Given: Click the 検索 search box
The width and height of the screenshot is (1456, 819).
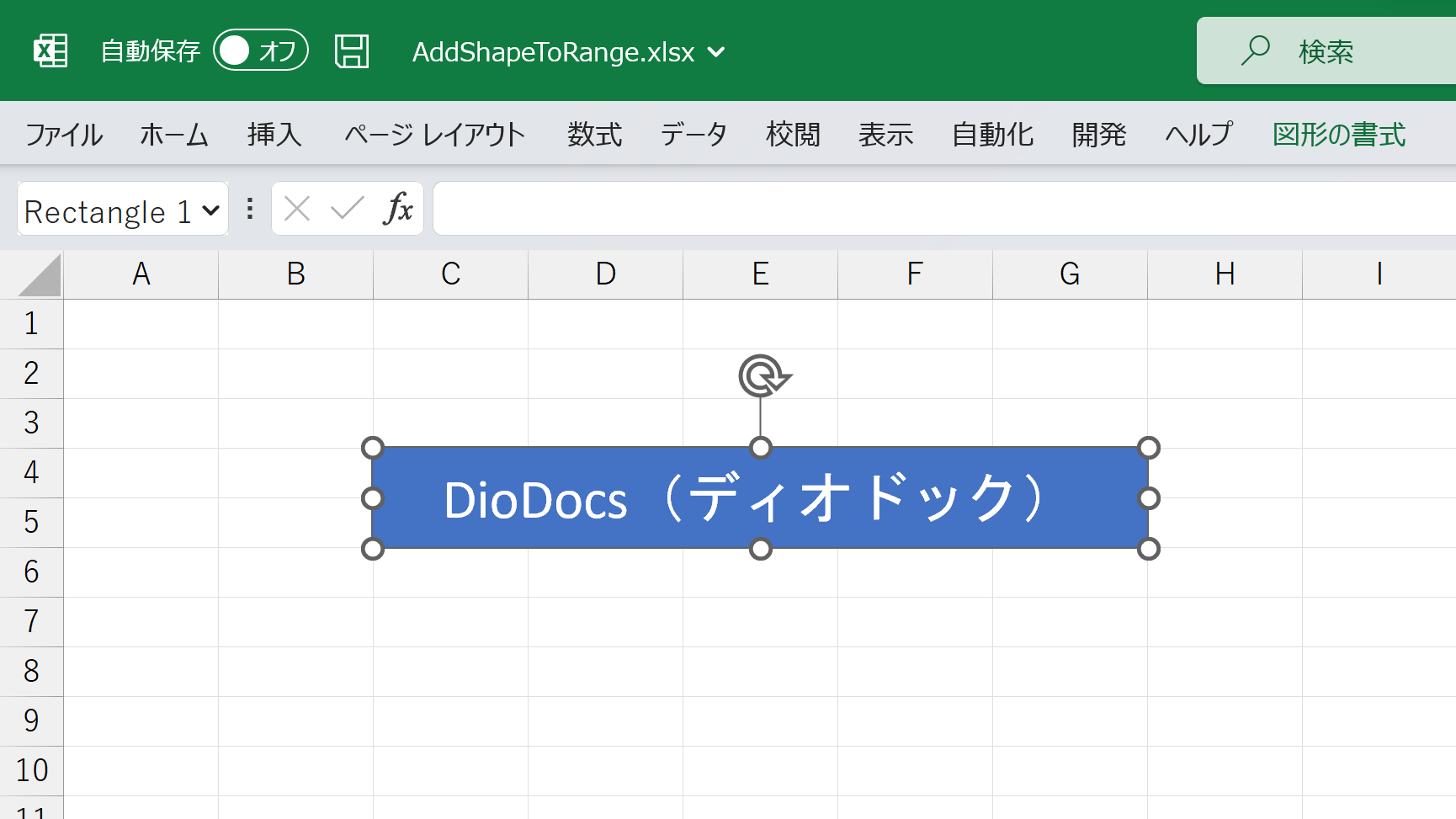Looking at the screenshot, I should pos(1326,51).
